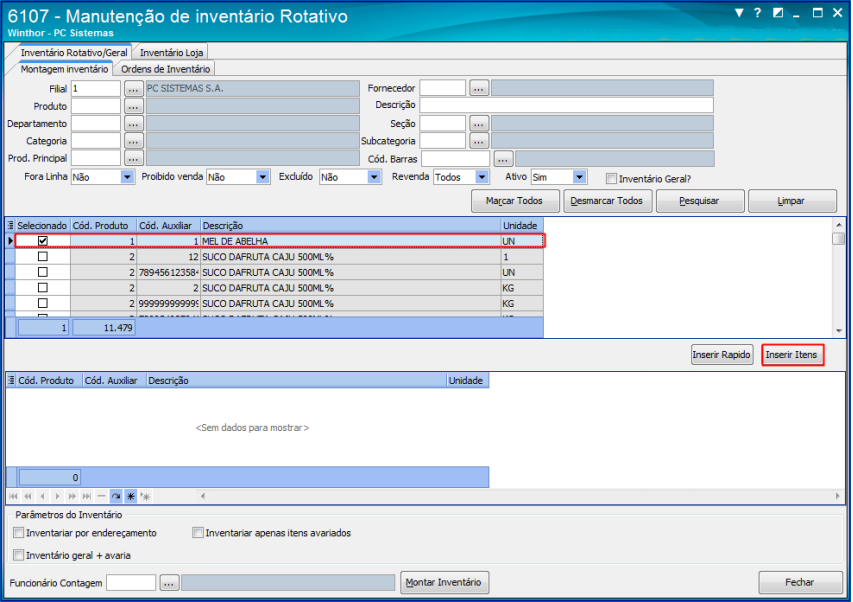853x602 pixels.
Task: Open Funcionário Contagem lookup ellipsis button
Action: tap(169, 582)
